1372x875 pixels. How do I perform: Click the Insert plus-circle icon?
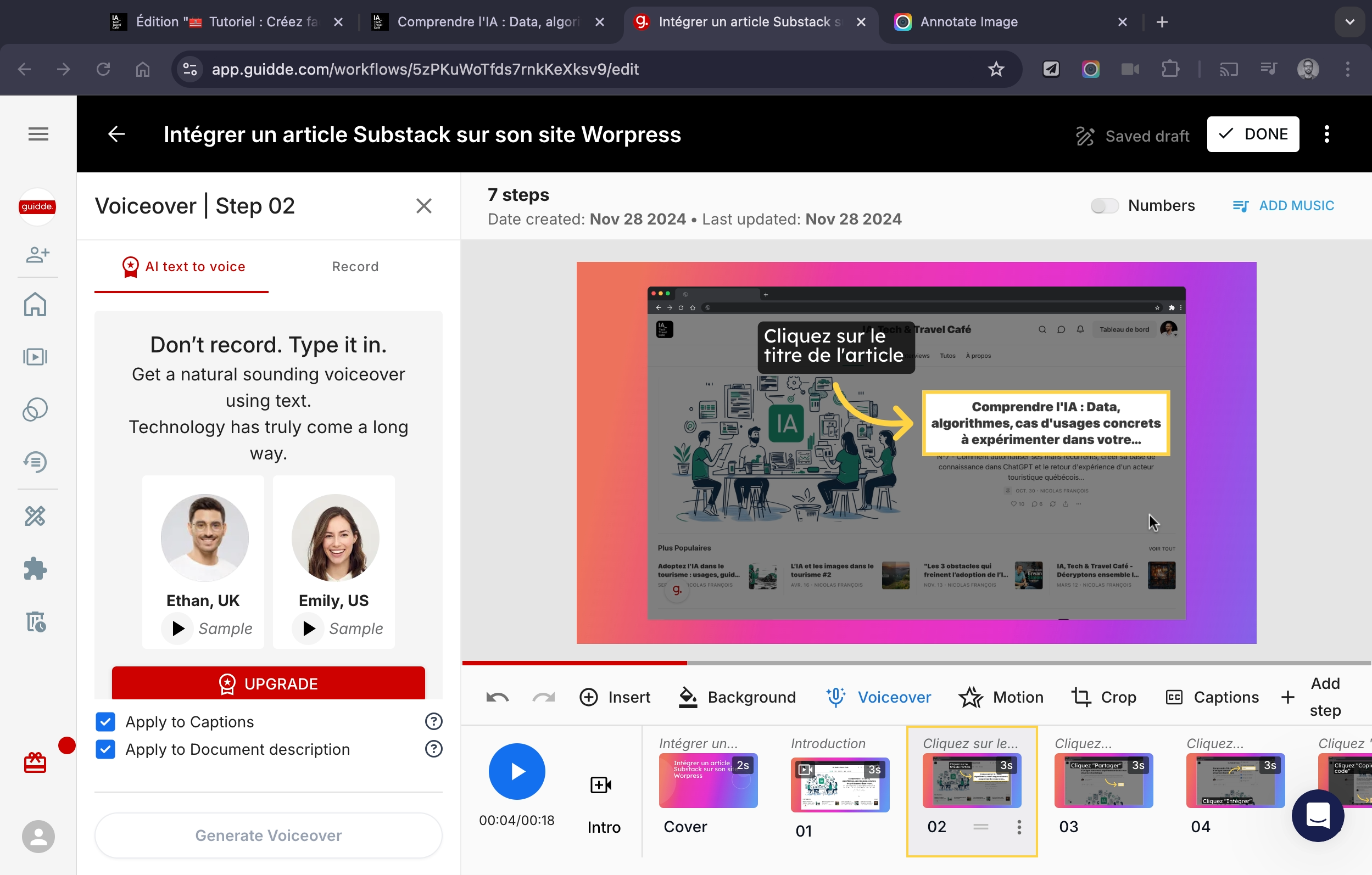click(x=588, y=697)
